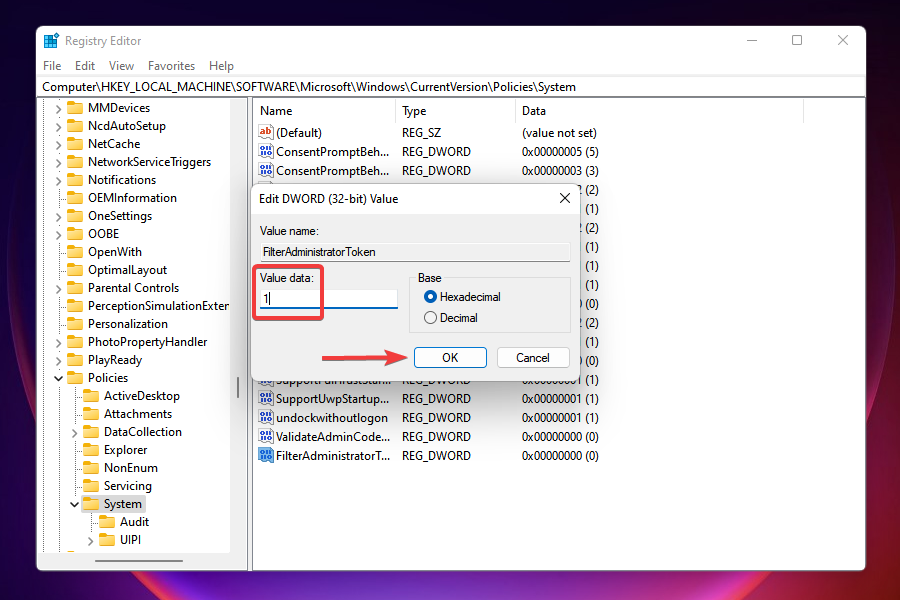Click the OEMInformation folder icon
The image size is (900, 600).
click(x=75, y=198)
